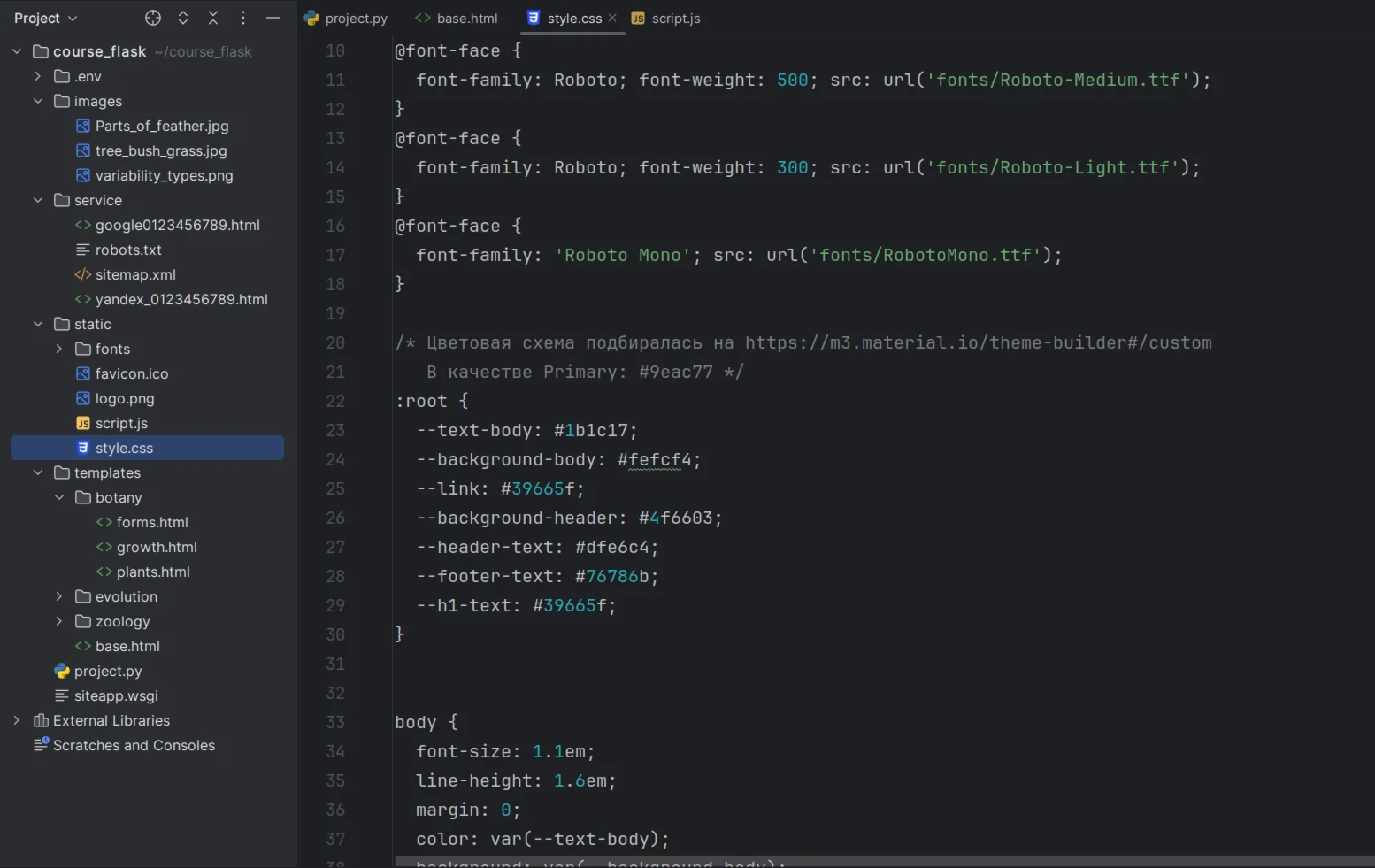Open Scratches and Consoles
Screen dimensions: 1375x868
click(134, 746)
